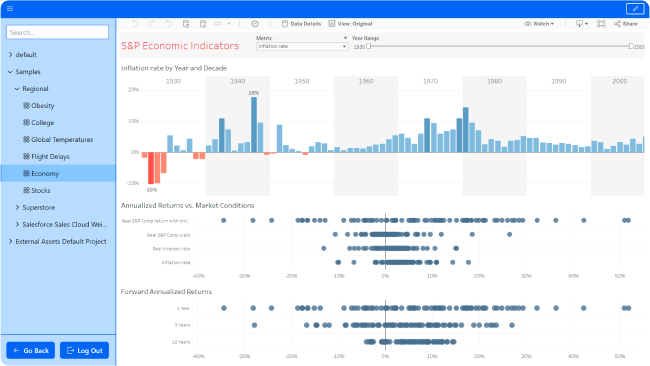Open the hamburger menu icon

click(10, 8)
